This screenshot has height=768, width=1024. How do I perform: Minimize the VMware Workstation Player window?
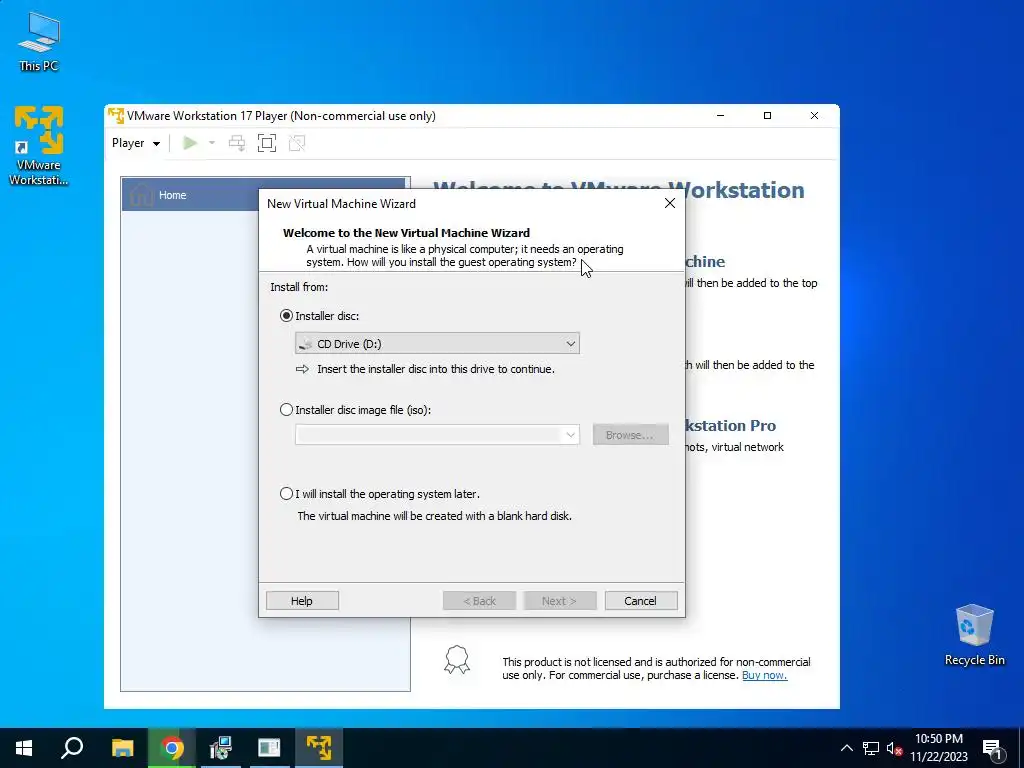[720, 116]
